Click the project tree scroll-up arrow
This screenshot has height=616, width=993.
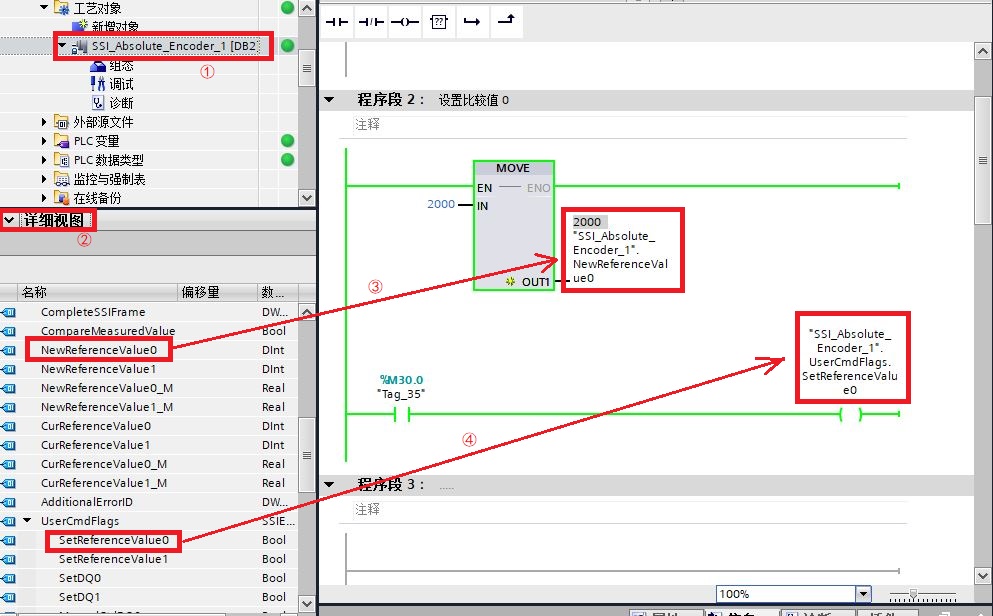point(307,8)
